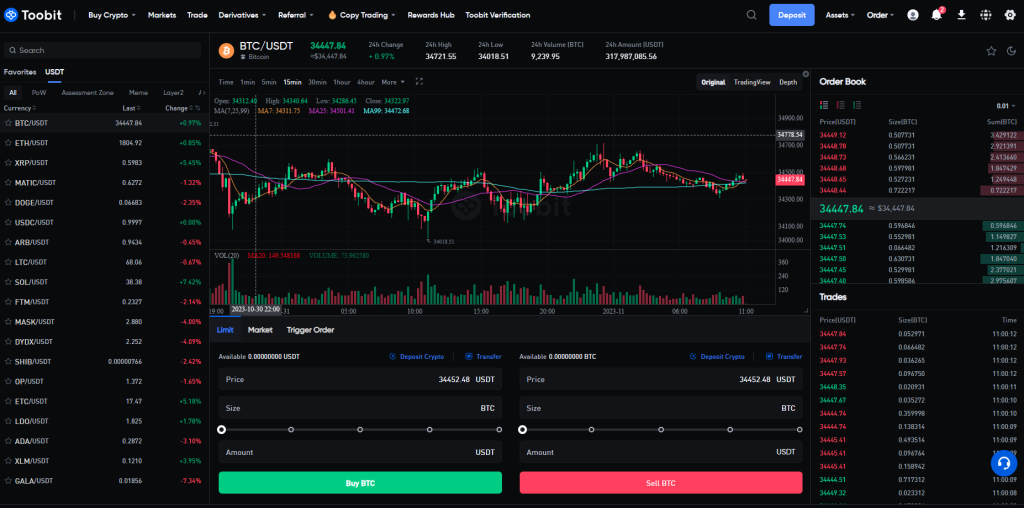The height and width of the screenshot is (508, 1024).
Task: Star XRP/USDT as favorite
Action: coord(8,163)
